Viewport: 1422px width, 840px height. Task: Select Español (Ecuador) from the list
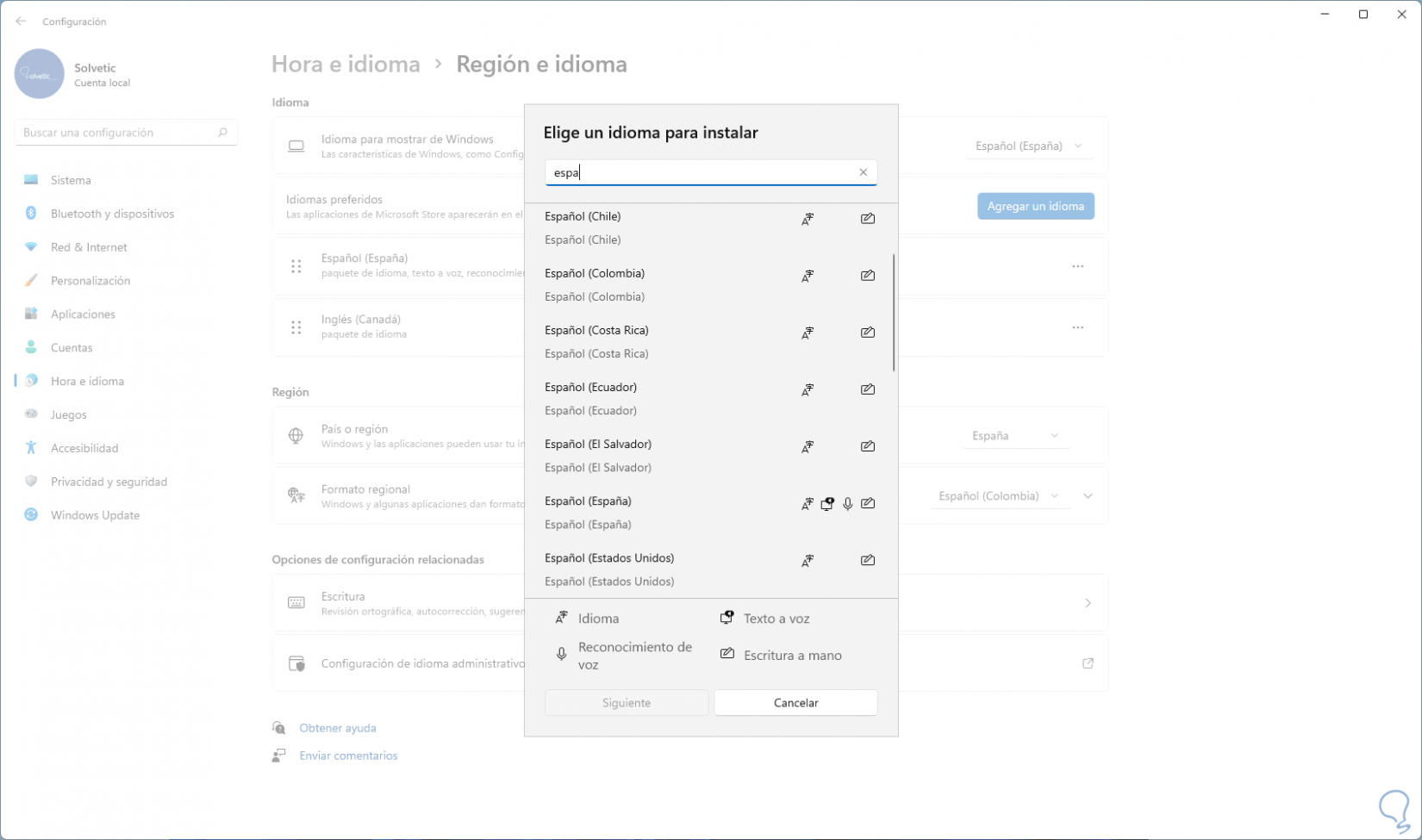(591, 388)
